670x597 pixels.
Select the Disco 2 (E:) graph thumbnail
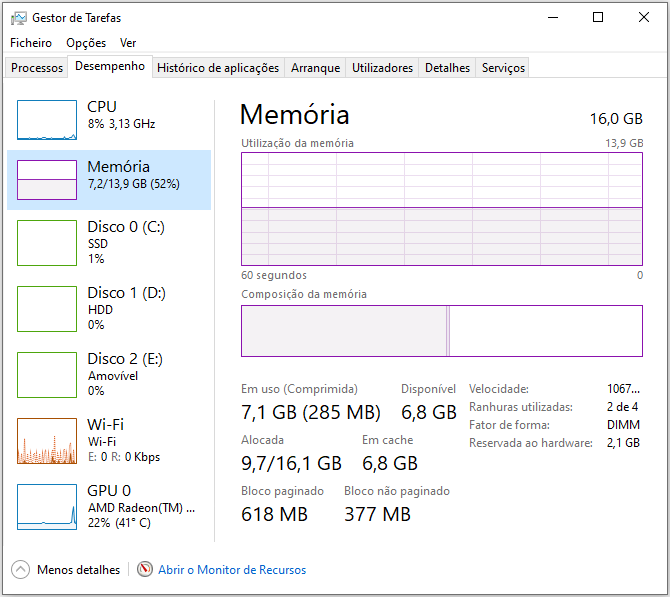[x=47, y=375]
